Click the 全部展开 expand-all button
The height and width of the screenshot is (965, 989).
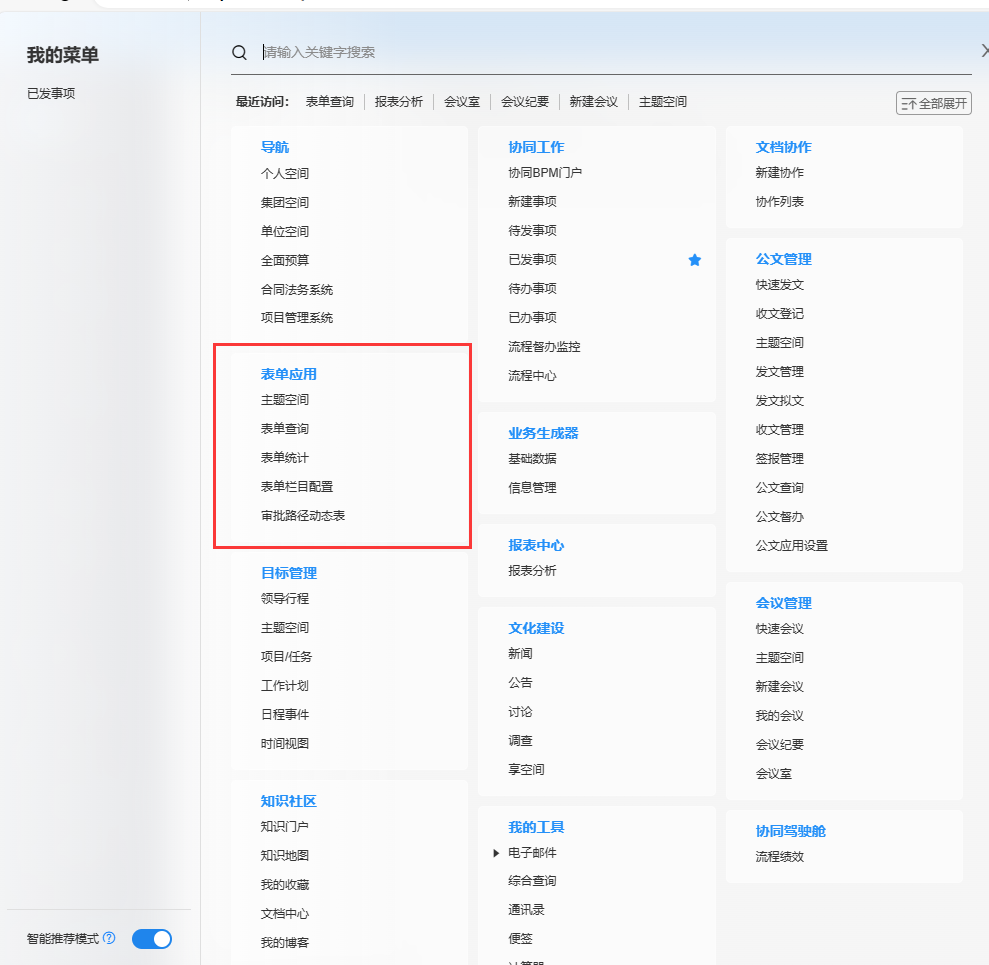934,103
